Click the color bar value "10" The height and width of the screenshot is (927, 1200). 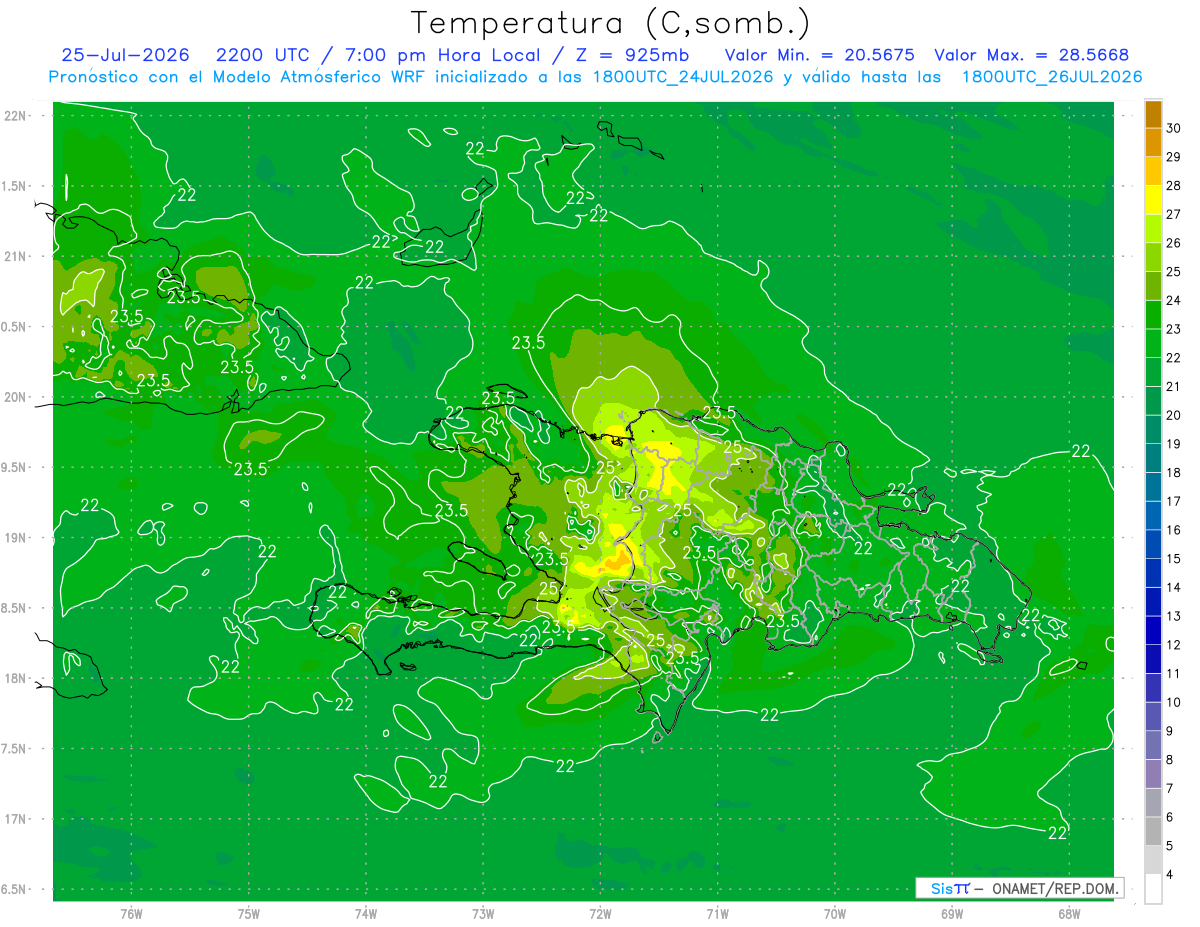[1173, 702]
